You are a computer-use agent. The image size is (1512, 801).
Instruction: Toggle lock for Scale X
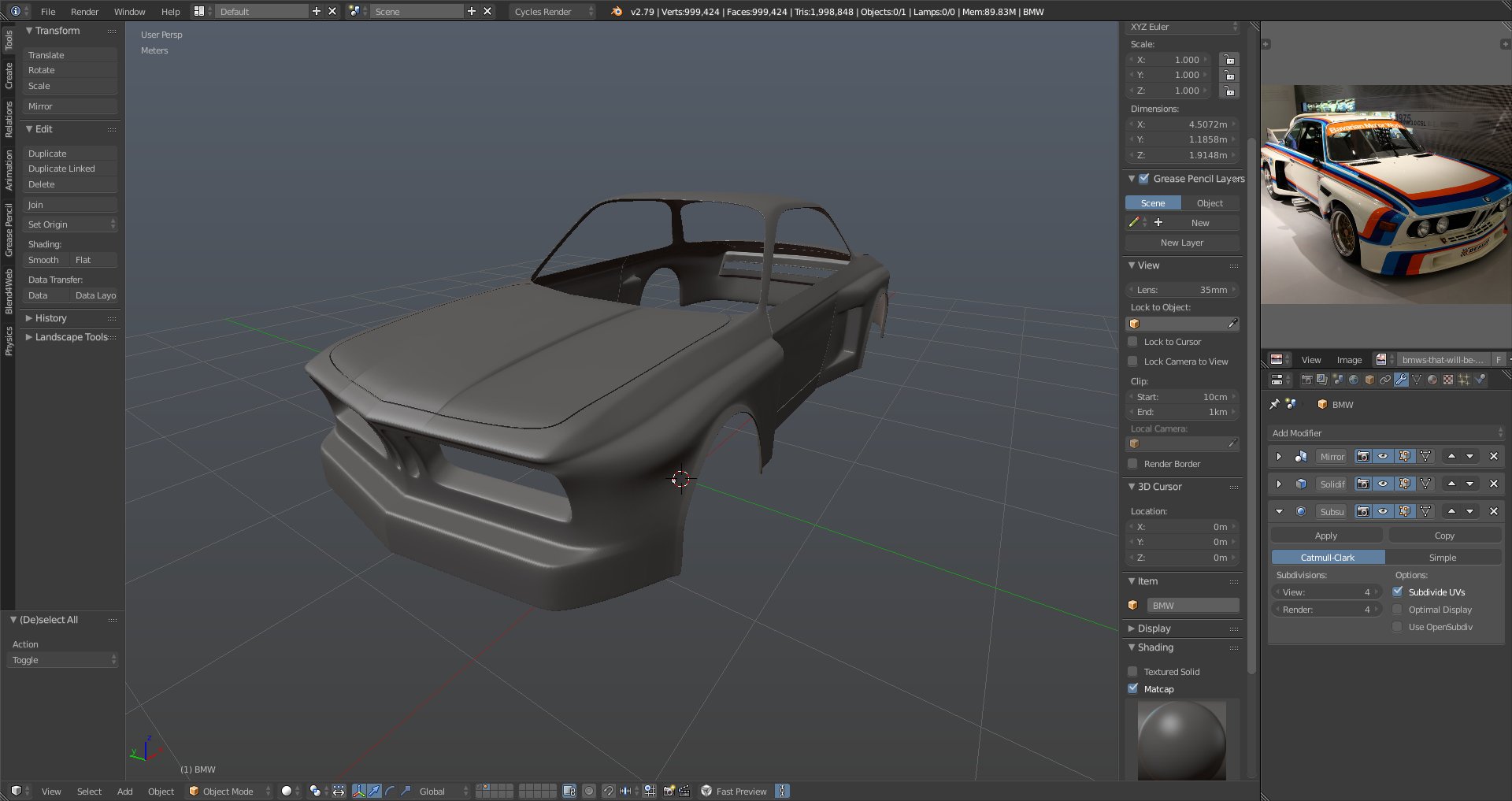click(x=1228, y=59)
